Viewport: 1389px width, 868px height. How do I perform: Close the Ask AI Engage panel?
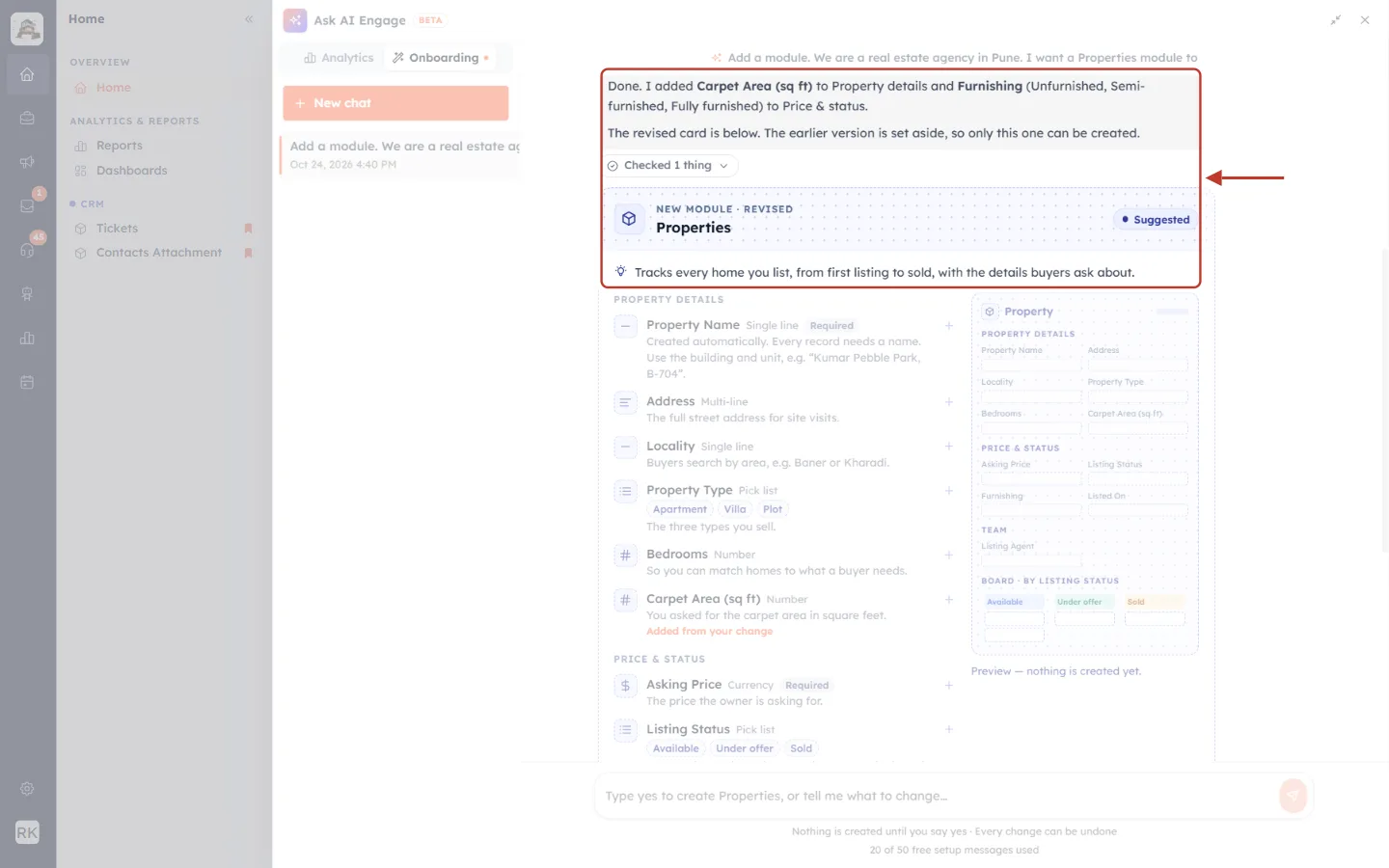point(1365,19)
